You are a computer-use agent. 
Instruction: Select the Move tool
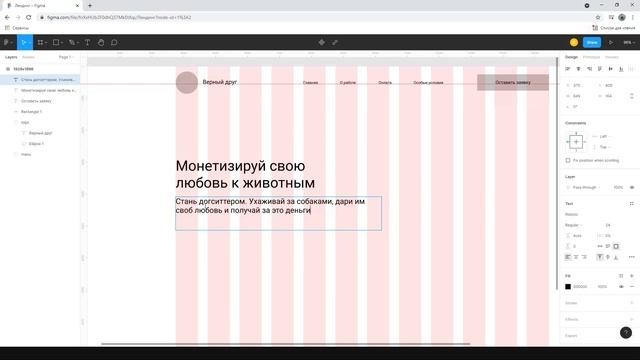point(24,42)
